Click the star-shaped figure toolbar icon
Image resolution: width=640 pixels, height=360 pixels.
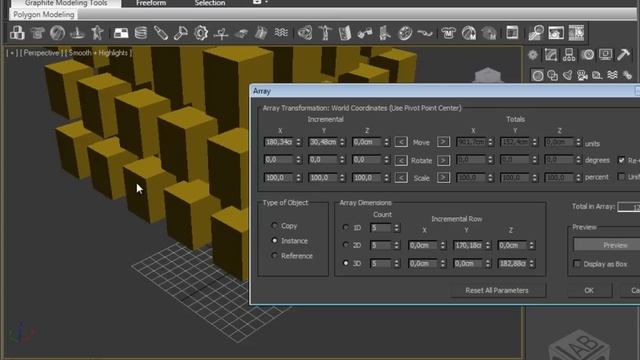(x=98, y=33)
